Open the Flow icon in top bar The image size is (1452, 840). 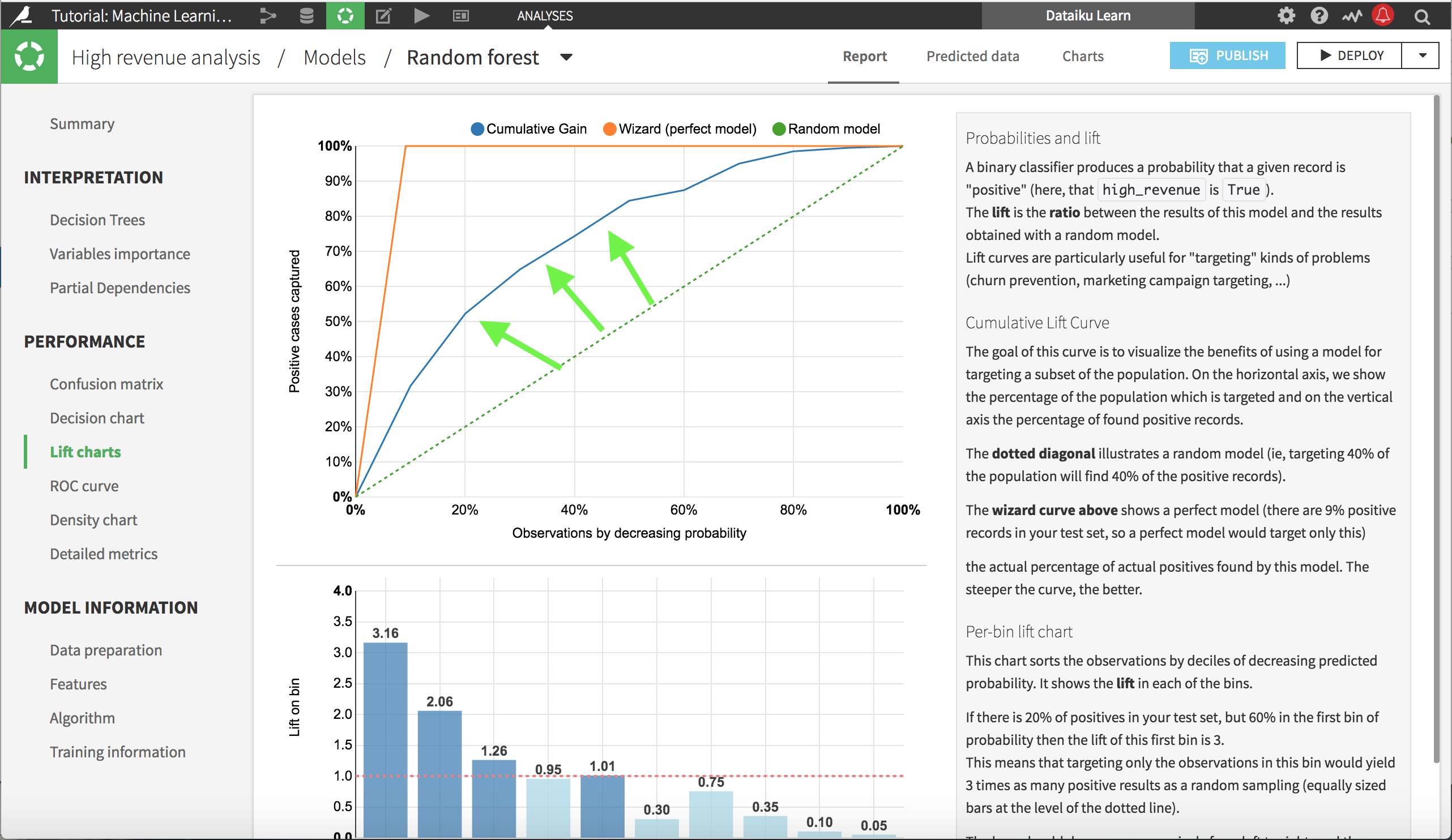point(268,15)
